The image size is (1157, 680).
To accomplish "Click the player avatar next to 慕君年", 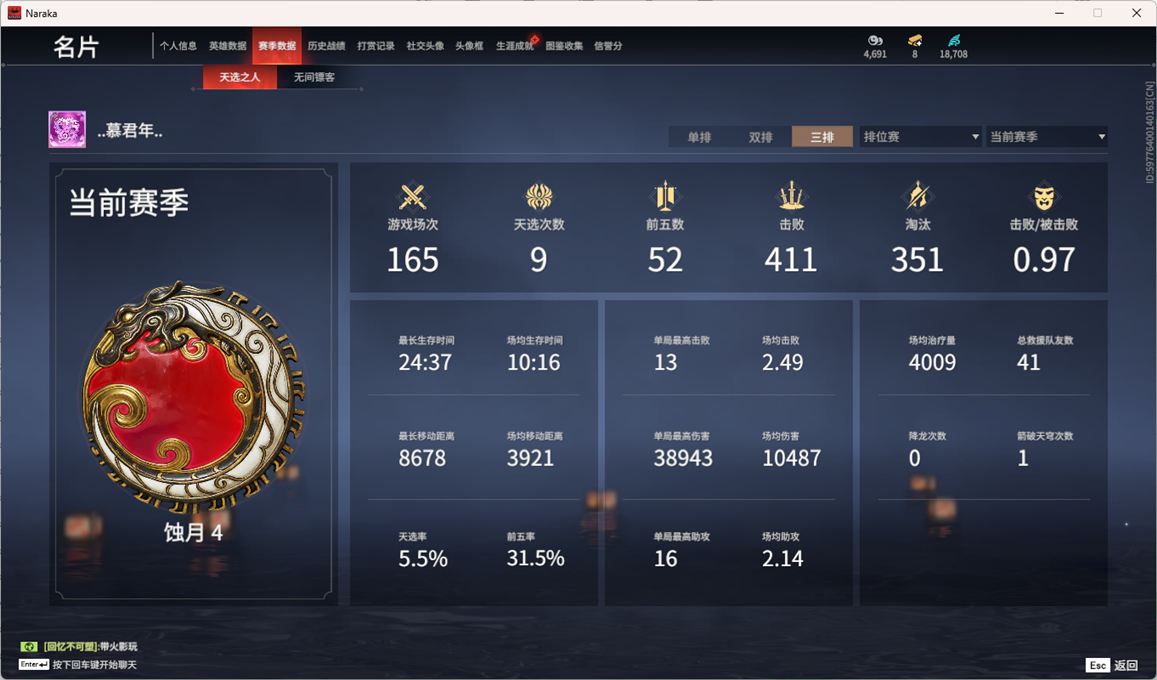I will [x=67, y=129].
